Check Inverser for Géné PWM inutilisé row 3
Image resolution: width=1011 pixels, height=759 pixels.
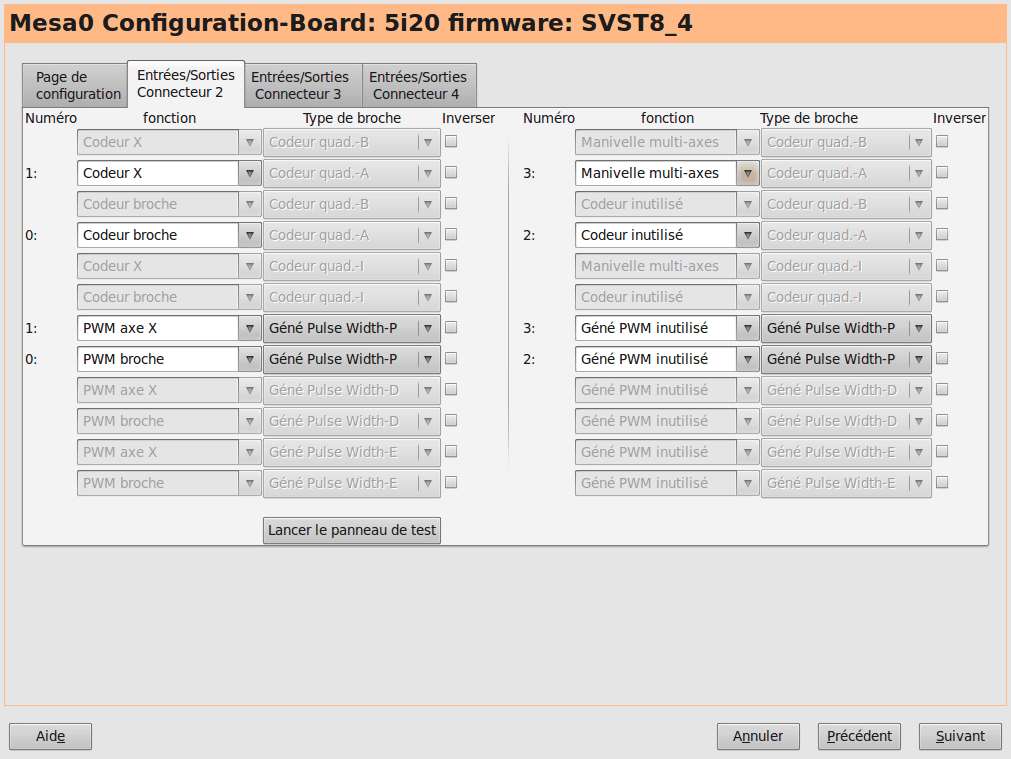(x=942, y=327)
